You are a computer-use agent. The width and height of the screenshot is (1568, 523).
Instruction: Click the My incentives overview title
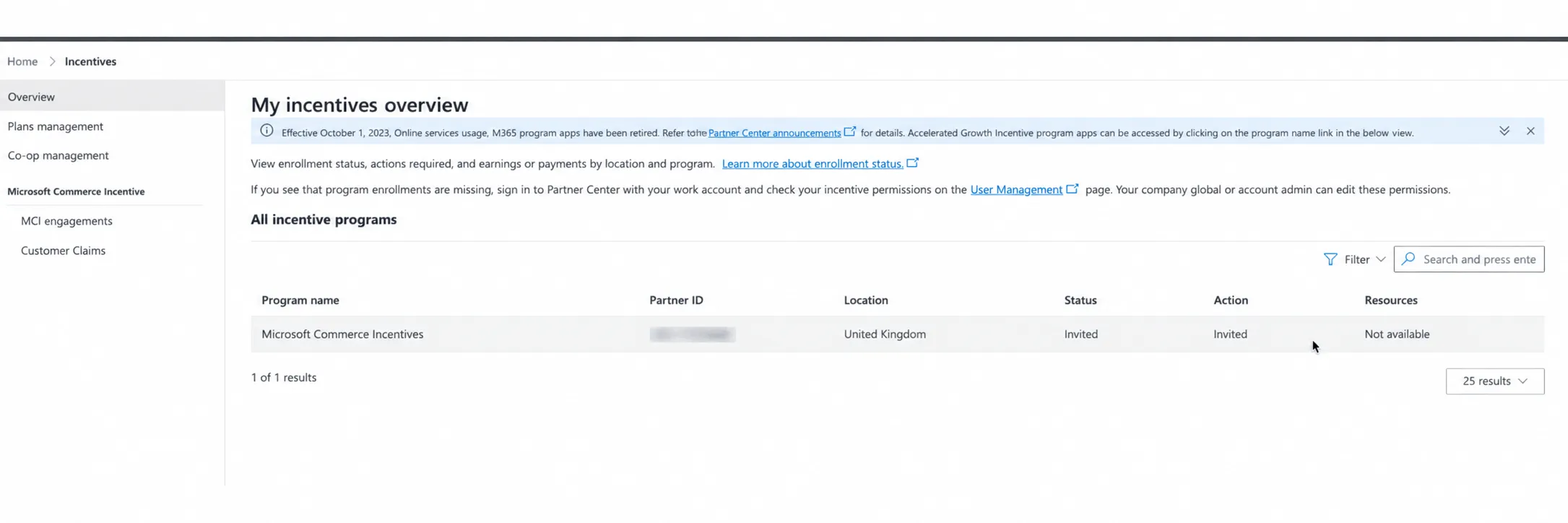360,105
